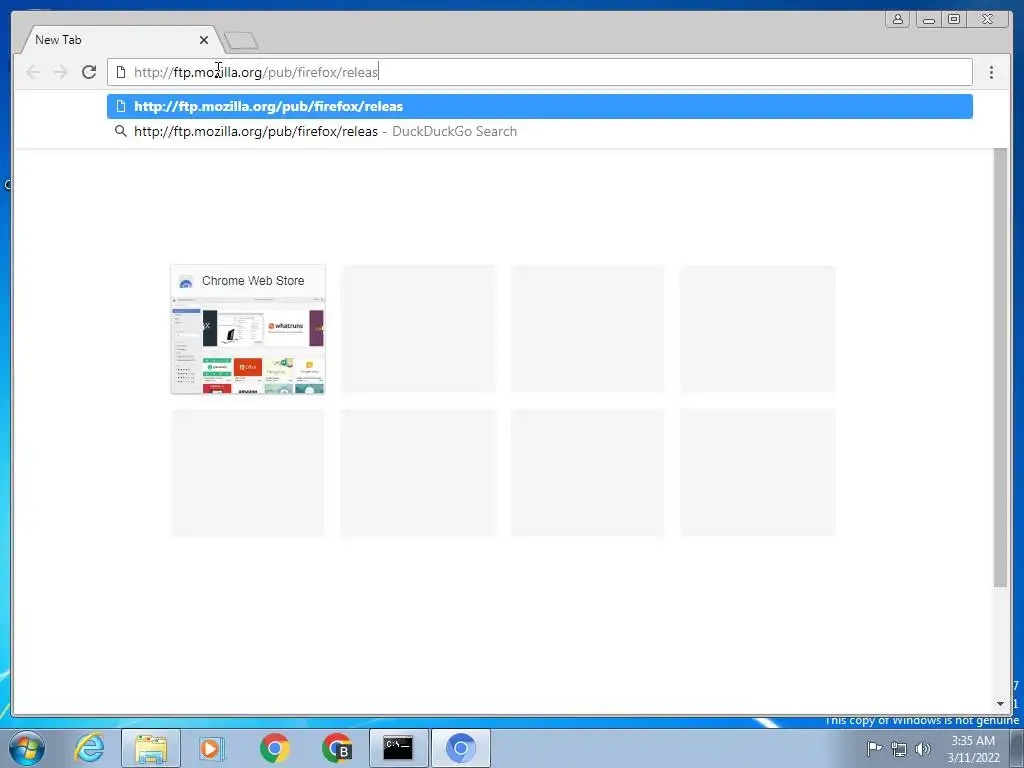Switch to the command prompt taskbar window
Image resolution: width=1024 pixels, height=768 pixels.
click(x=398, y=748)
